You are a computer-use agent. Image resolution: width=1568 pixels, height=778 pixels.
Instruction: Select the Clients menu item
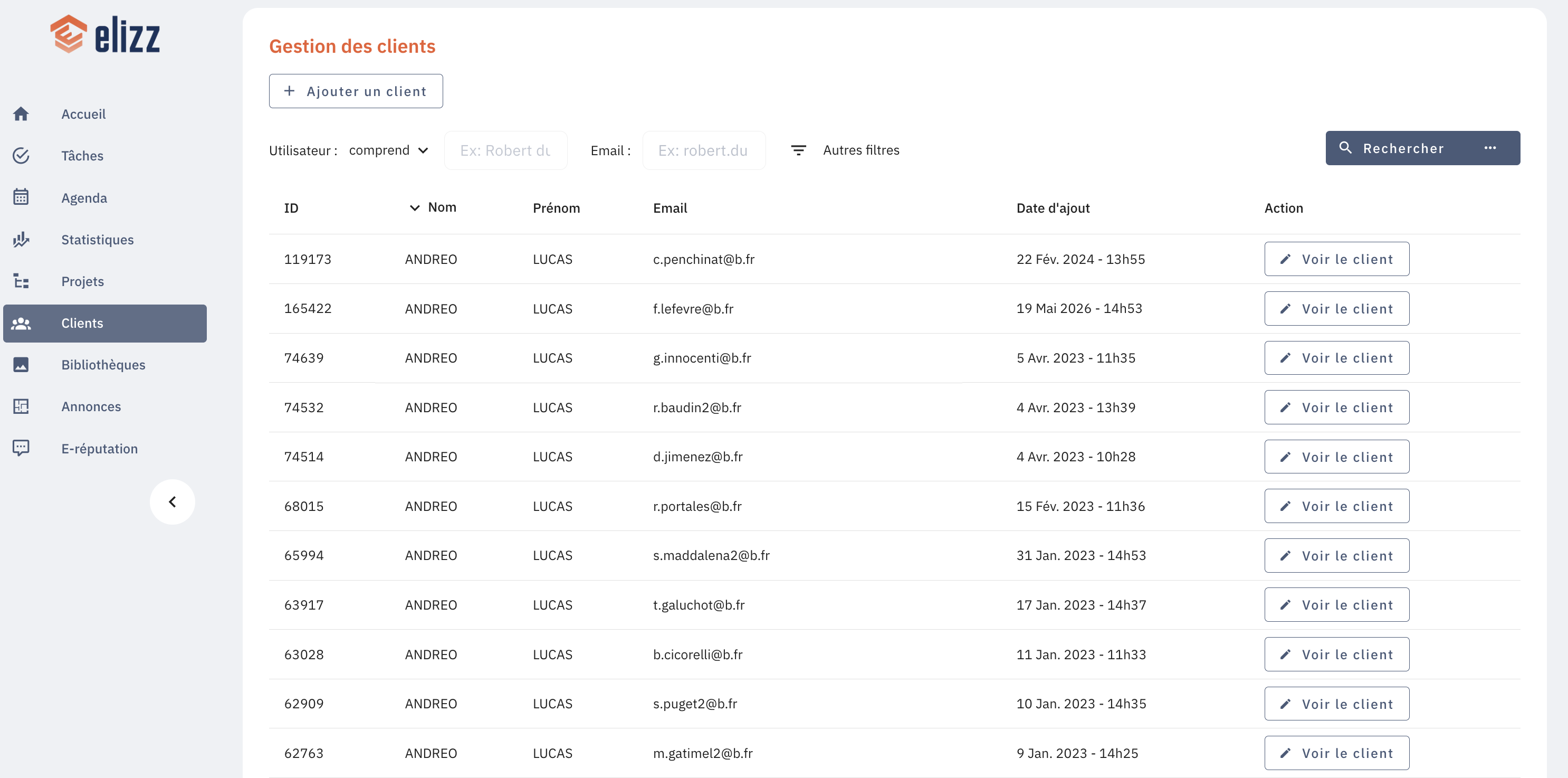pyautogui.click(x=104, y=323)
